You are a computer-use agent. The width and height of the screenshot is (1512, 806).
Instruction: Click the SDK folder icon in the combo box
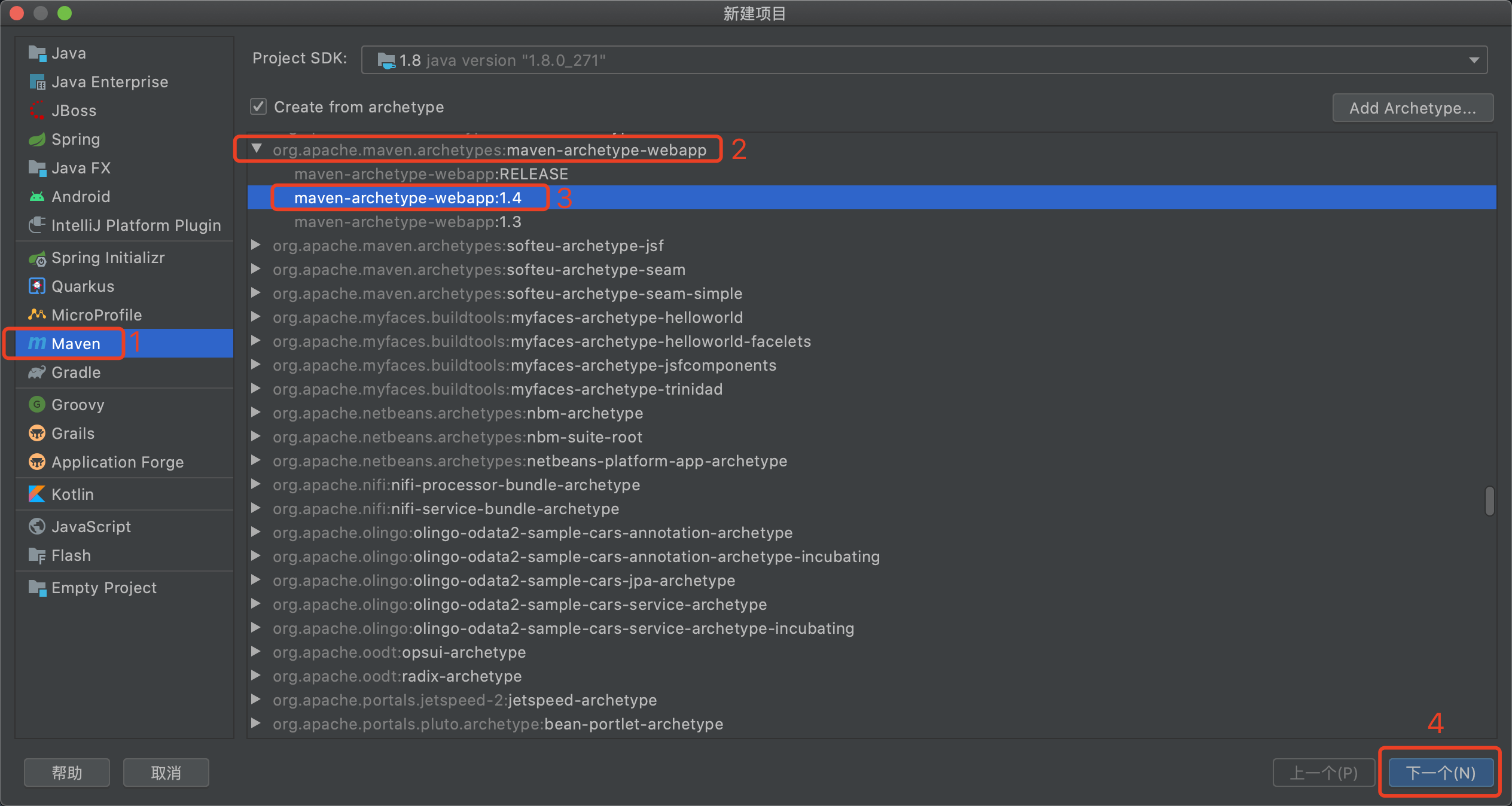pos(386,60)
